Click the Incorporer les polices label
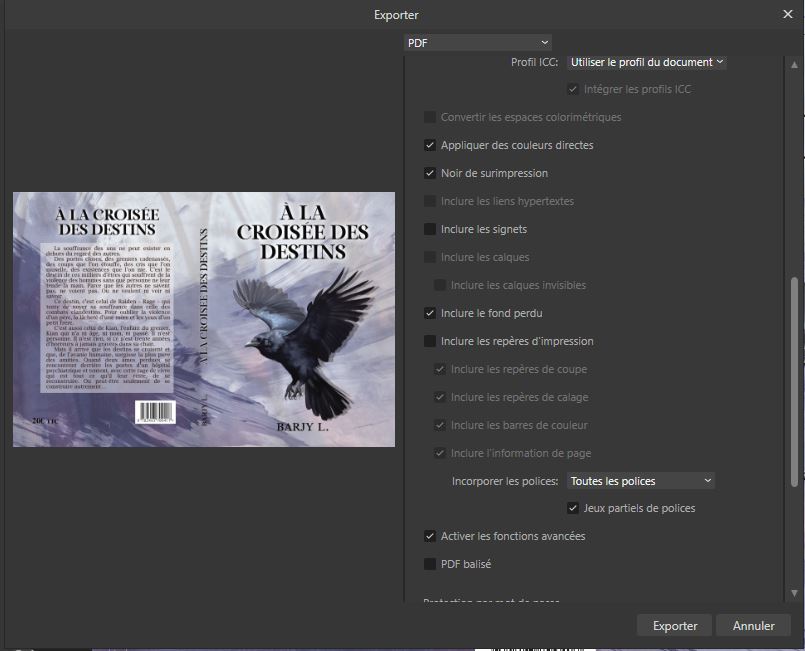 pos(505,481)
